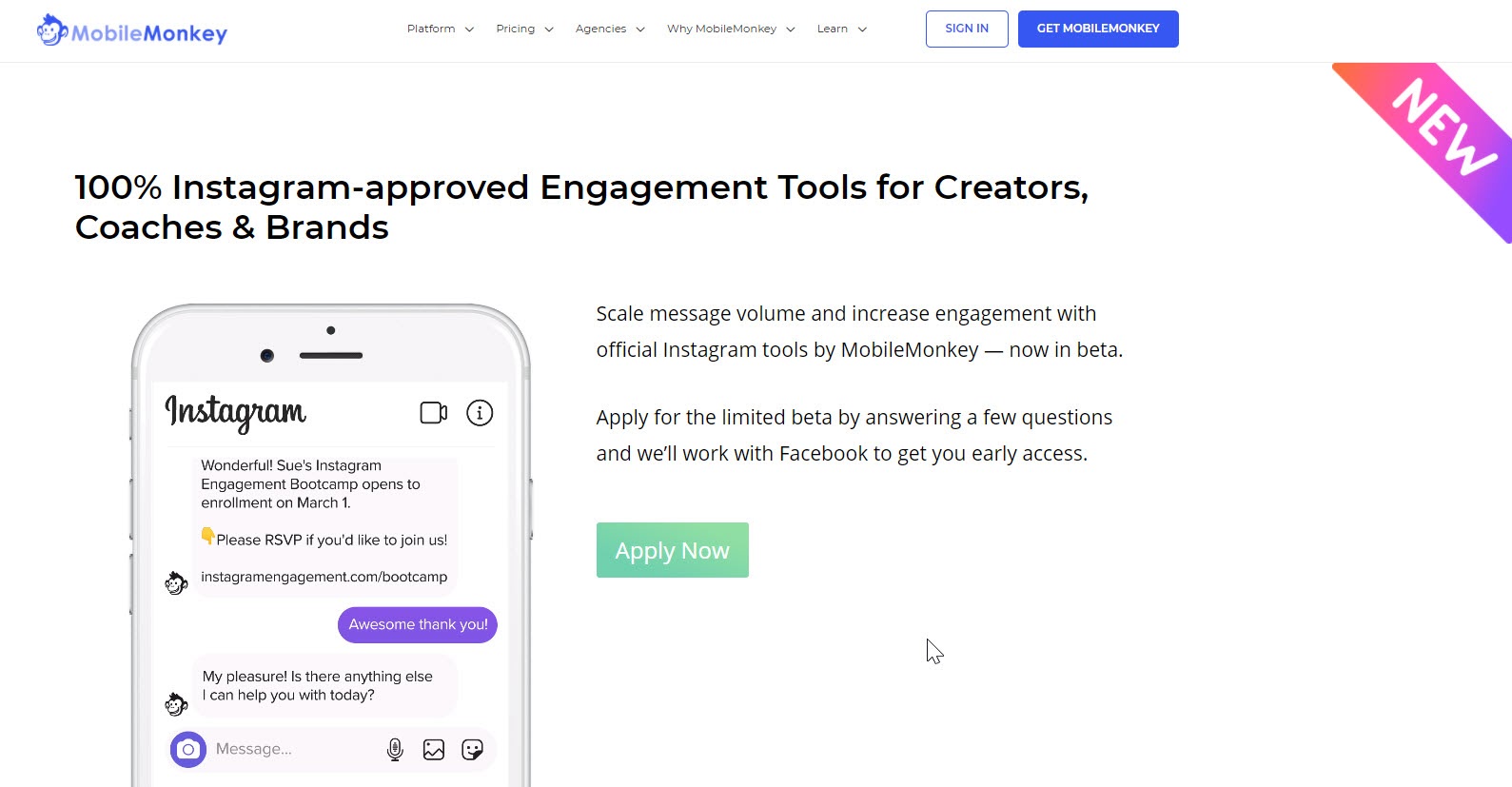This screenshot has height=787, width=1512.
Task: Click the Instagram wordmark in phone mockup
Action: [x=236, y=412]
